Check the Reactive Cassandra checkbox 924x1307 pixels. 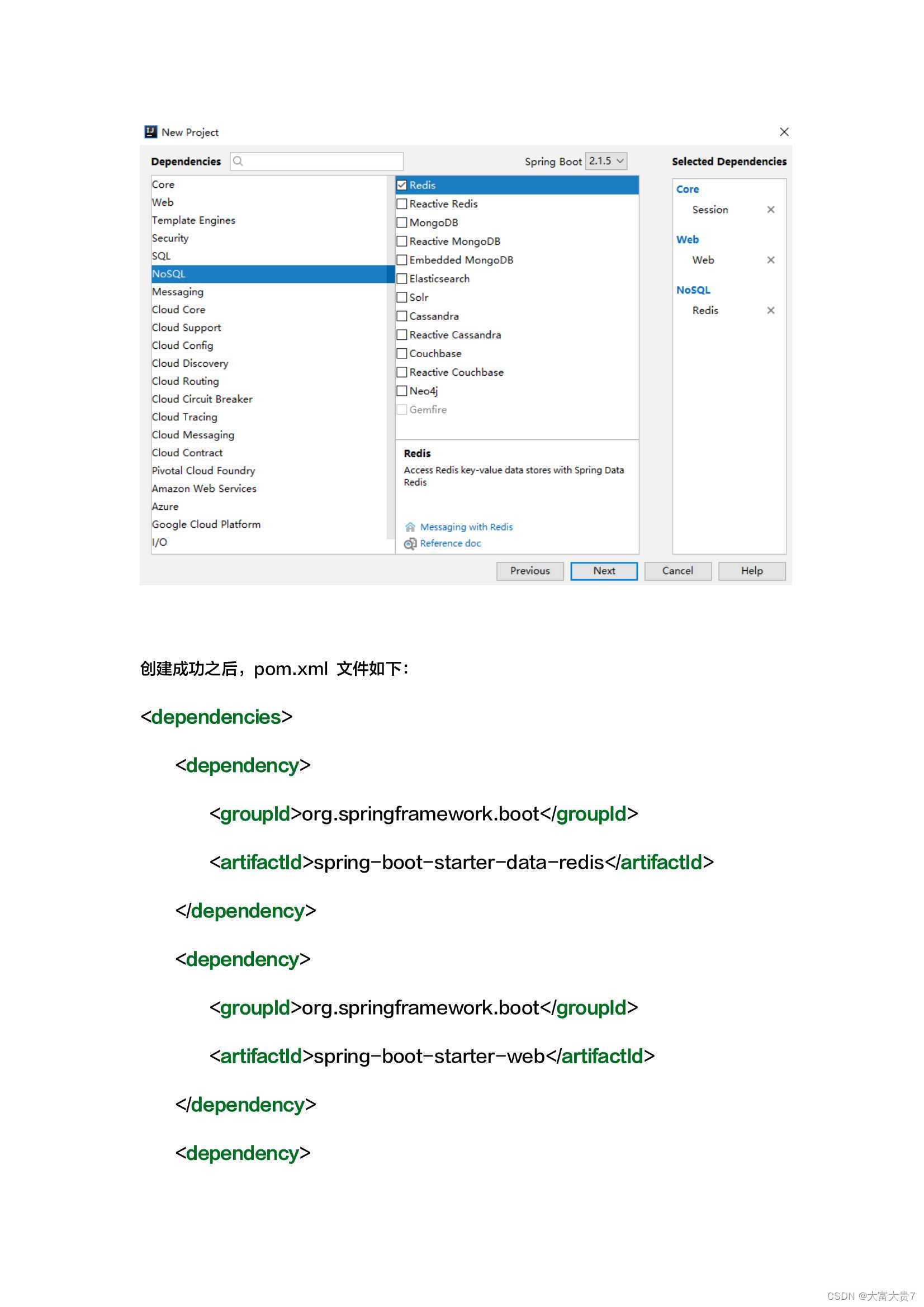[402, 335]
